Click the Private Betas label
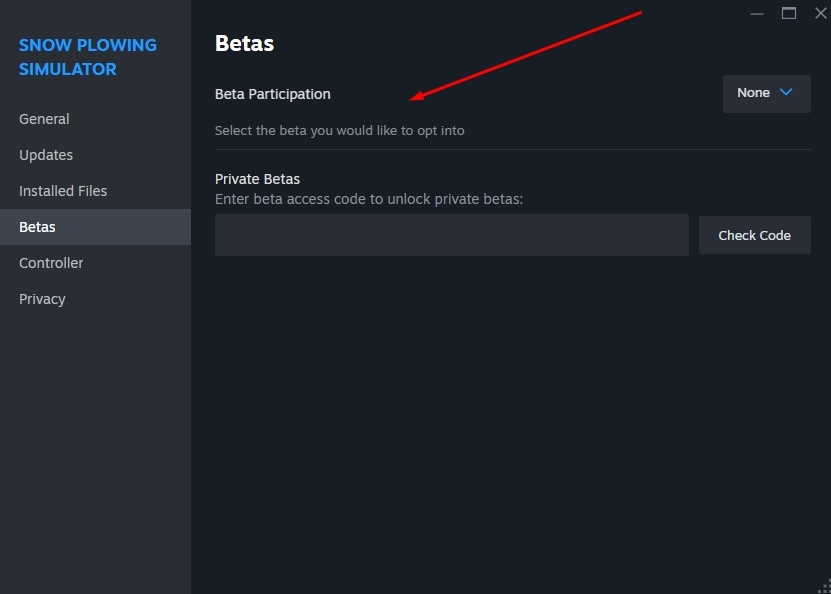The width and height of the screenshot is (831, 594). [x=257, y=179]
